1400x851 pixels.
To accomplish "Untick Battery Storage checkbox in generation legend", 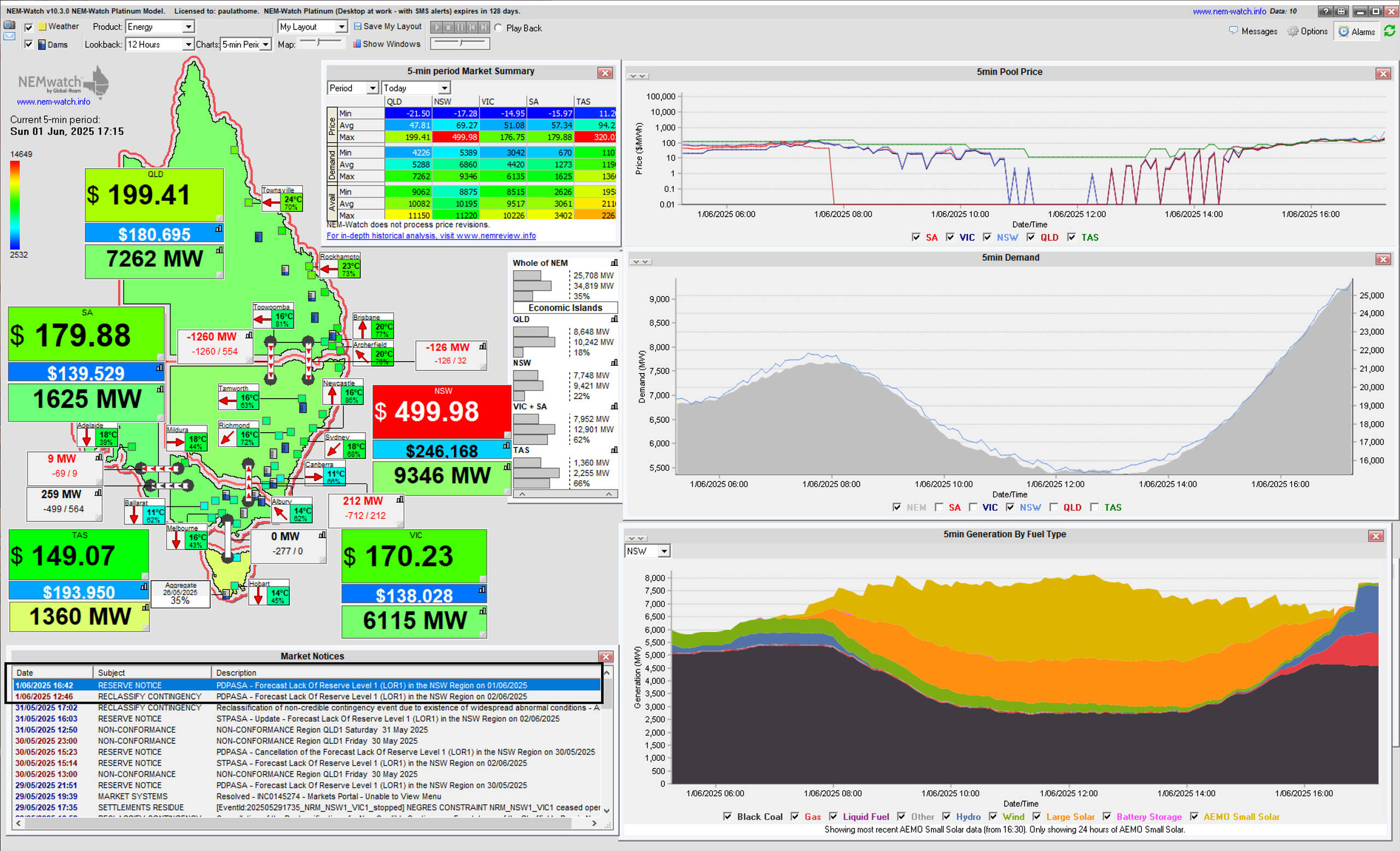I will (x=1107, y=817).
